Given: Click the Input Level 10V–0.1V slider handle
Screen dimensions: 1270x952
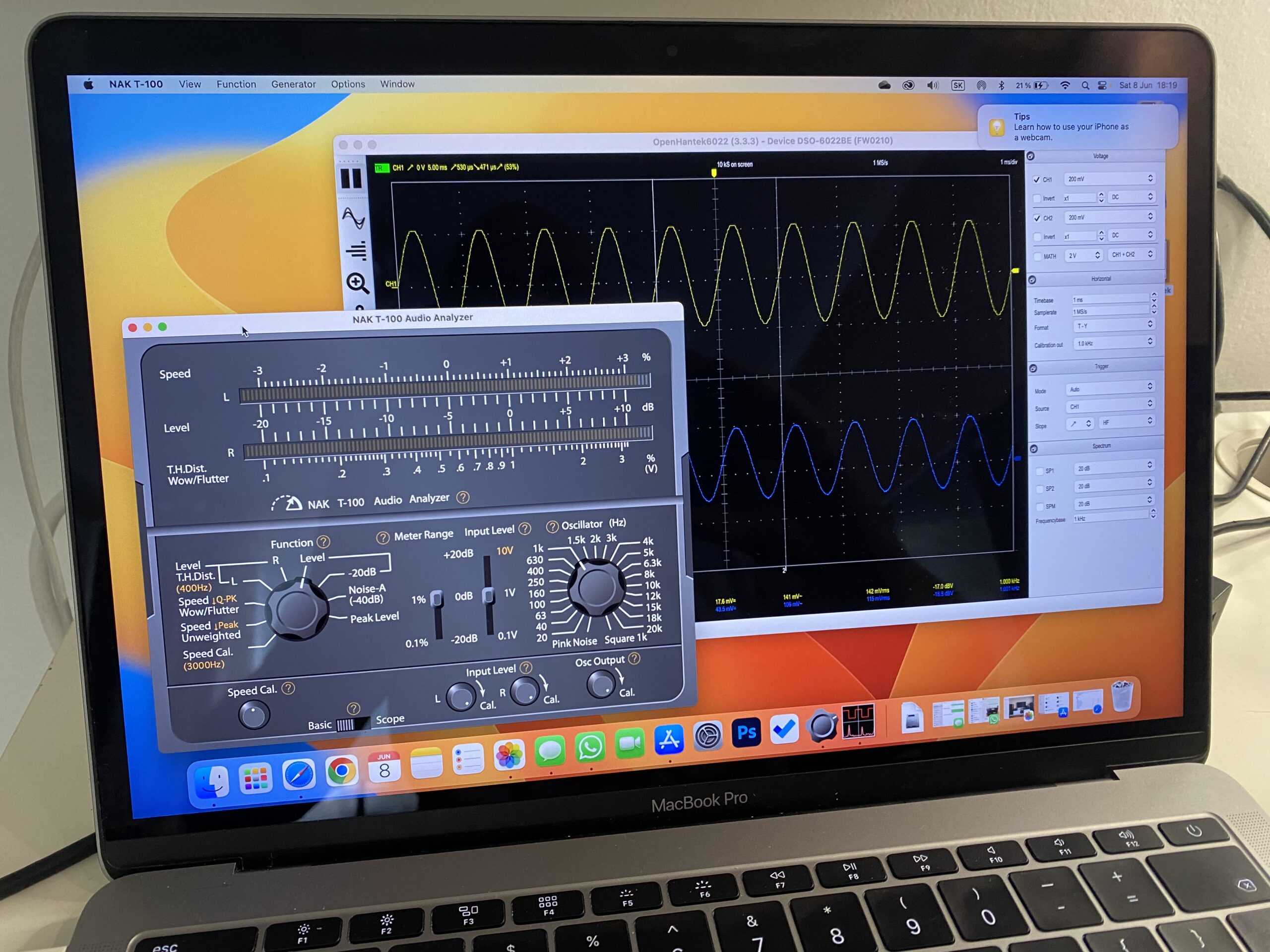Looking at the screenshot, I should 489,595.
